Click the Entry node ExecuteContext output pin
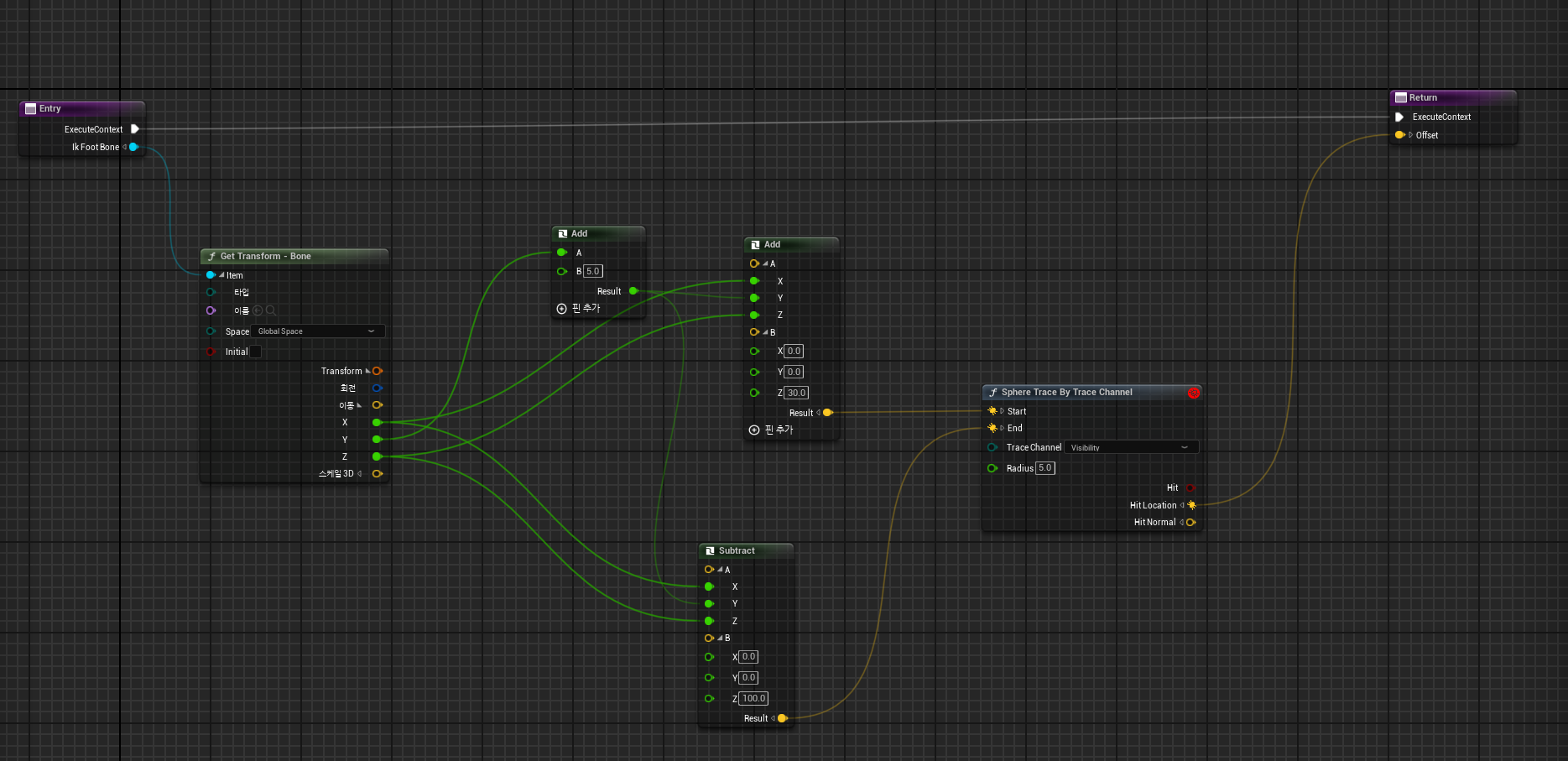The image size is (1568, 761). click(134, 129)
